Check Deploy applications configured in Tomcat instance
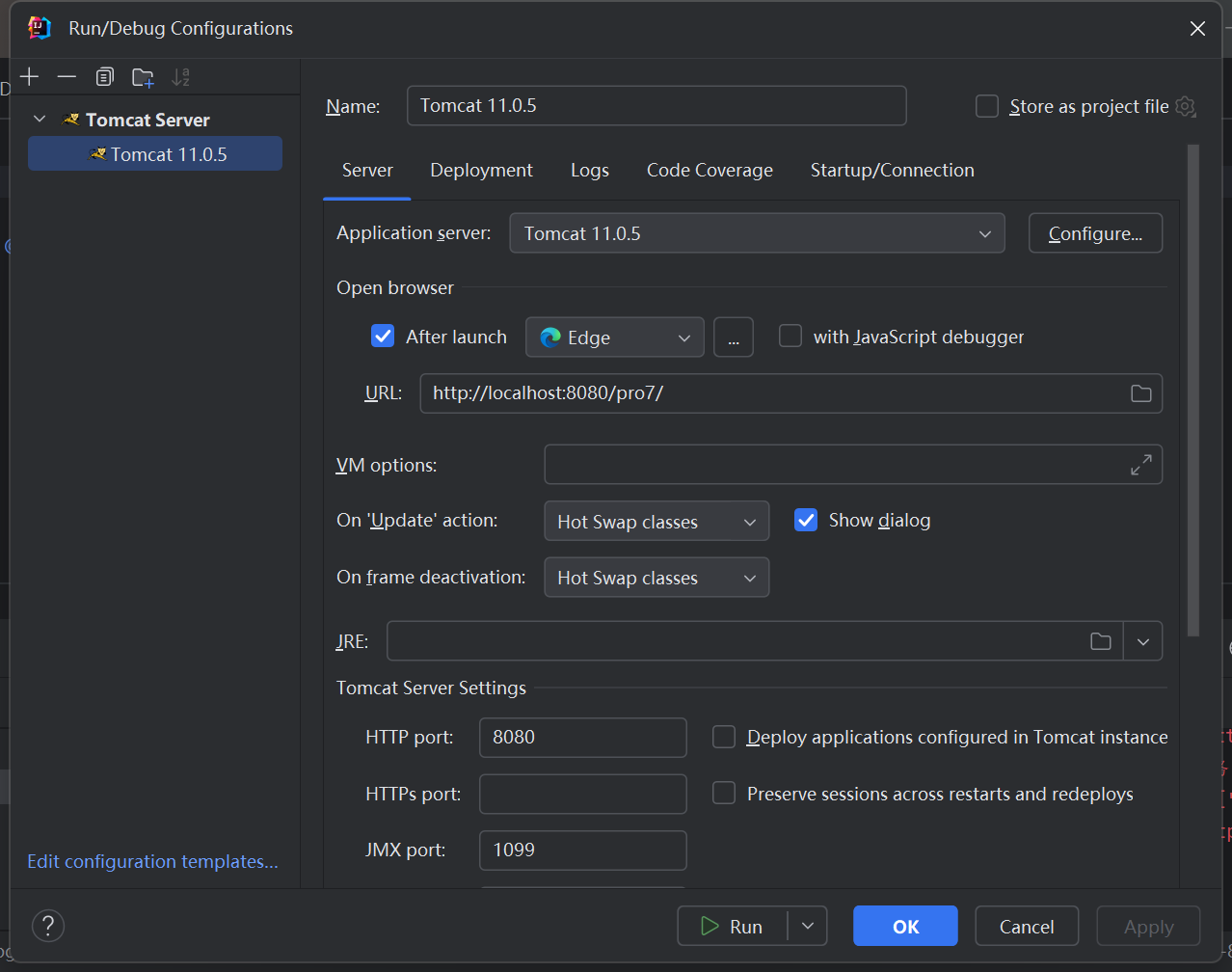This screenshot has height=972, width=1232. pos(724,737)
